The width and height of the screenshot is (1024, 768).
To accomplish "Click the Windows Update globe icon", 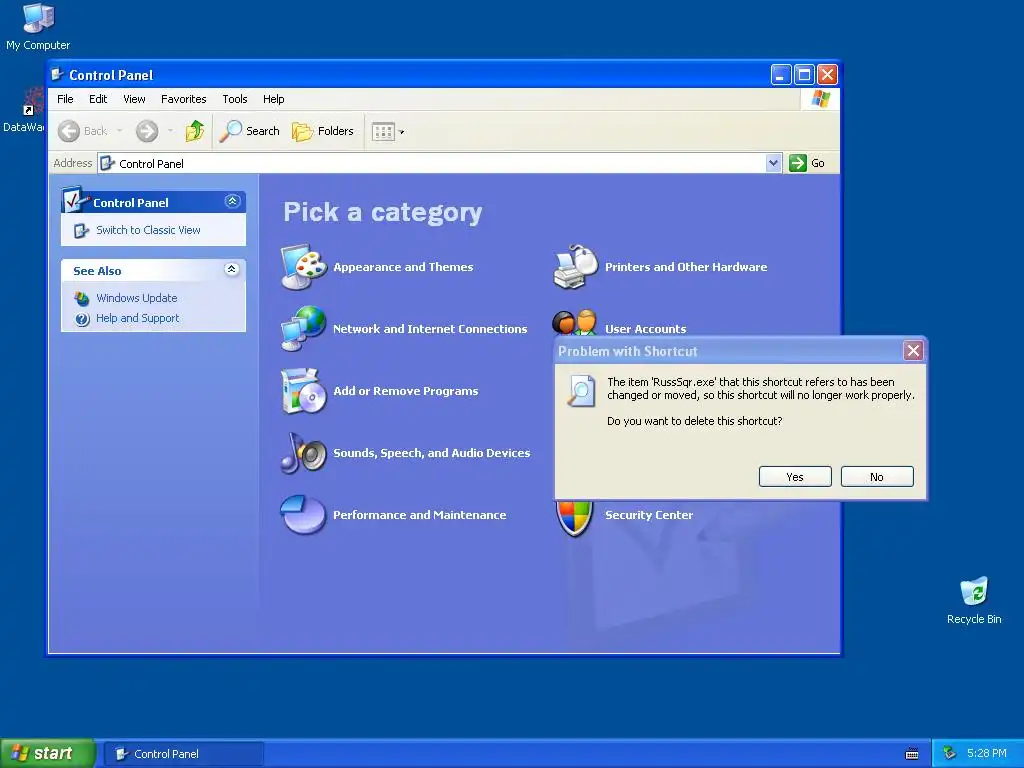I will (82, 298).
